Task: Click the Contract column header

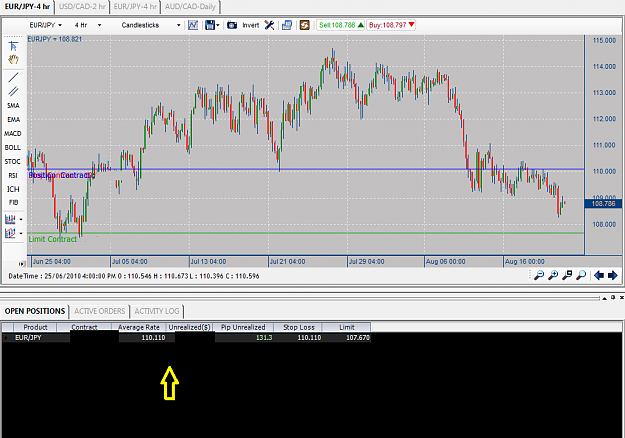Action: pos(84,327)
